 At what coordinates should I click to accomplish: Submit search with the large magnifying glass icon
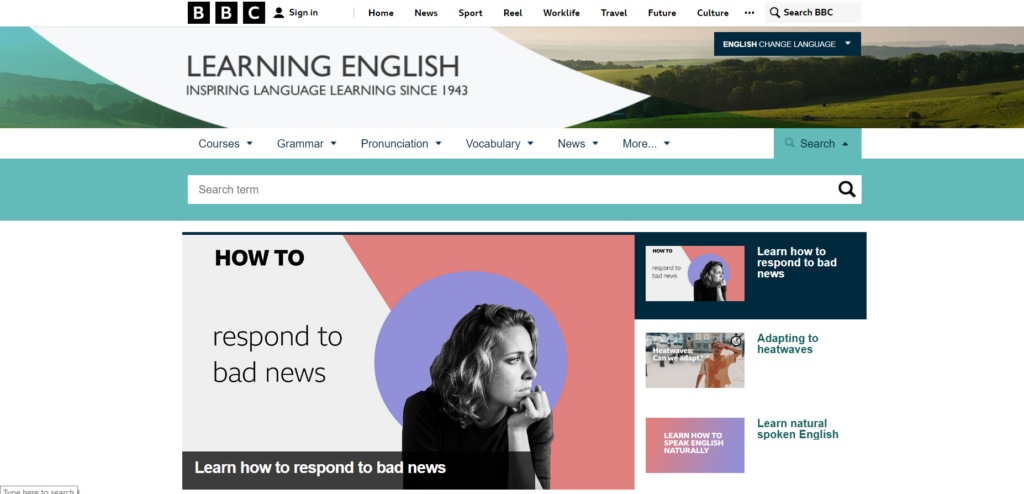coord(846,190)
